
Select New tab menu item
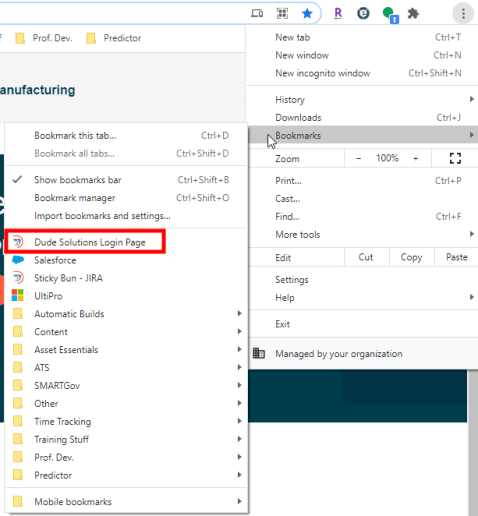point(363,37)
